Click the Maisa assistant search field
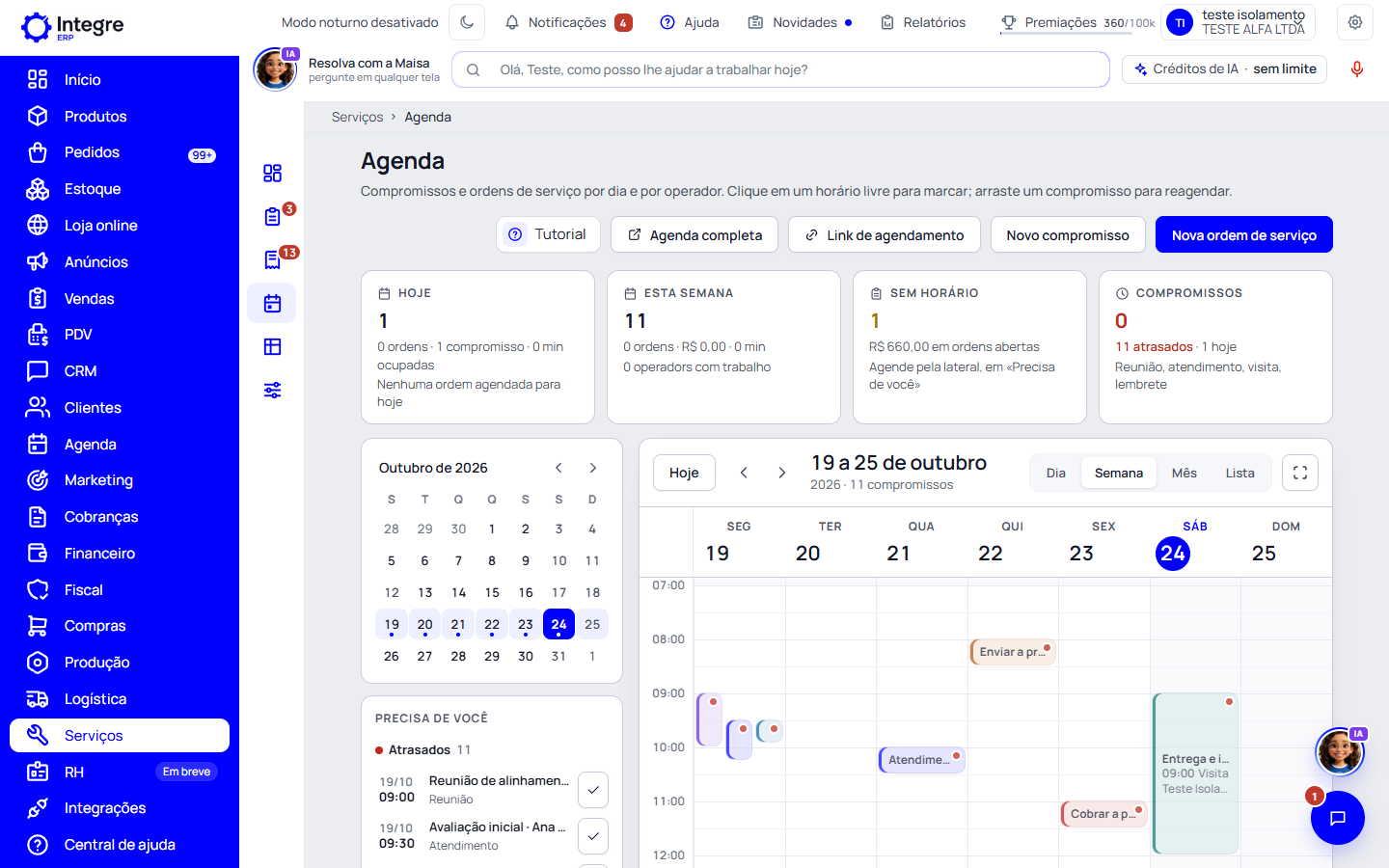1389x868 pixels. [x=780, y=69]
